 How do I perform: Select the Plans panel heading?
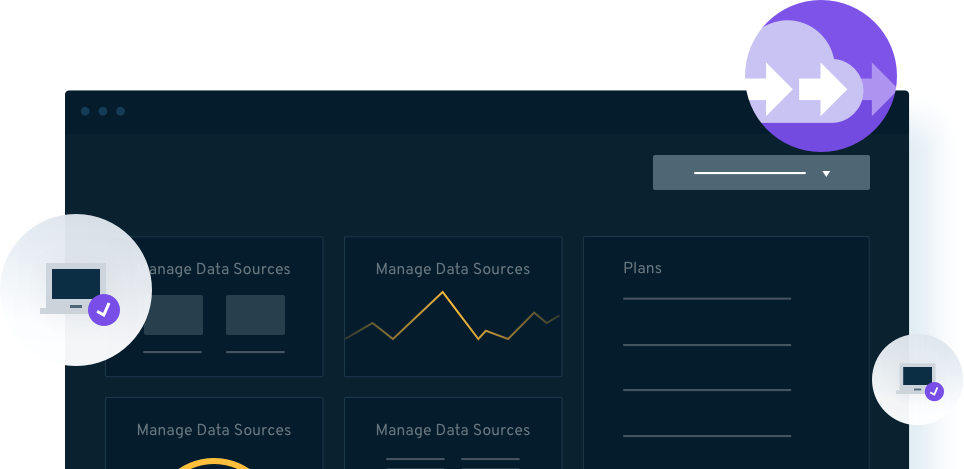(x=642, y=268)
